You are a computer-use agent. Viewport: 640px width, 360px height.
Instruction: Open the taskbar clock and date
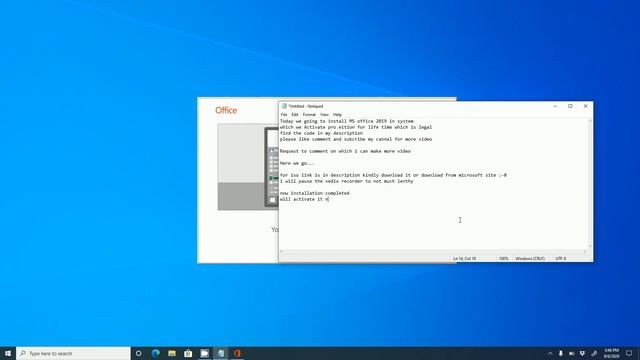click(611, 353)
